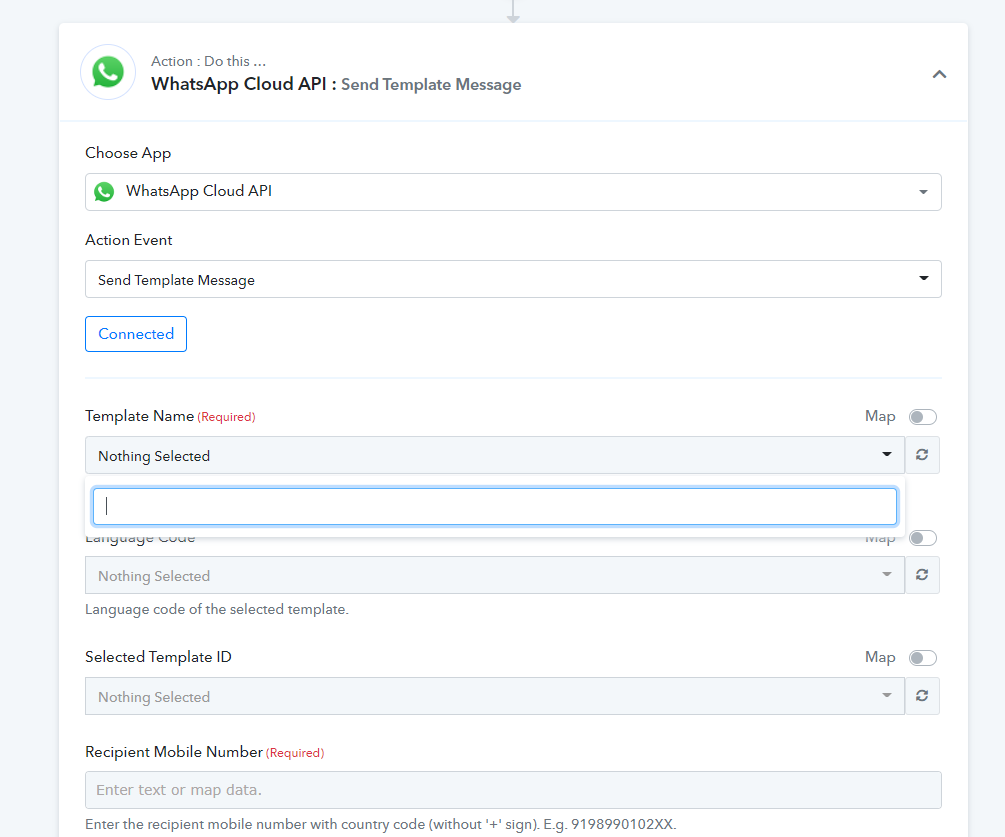Click the 'Action : Do this ...' header text
This screenshot has width=1005, height=837.
click(208, 62)
